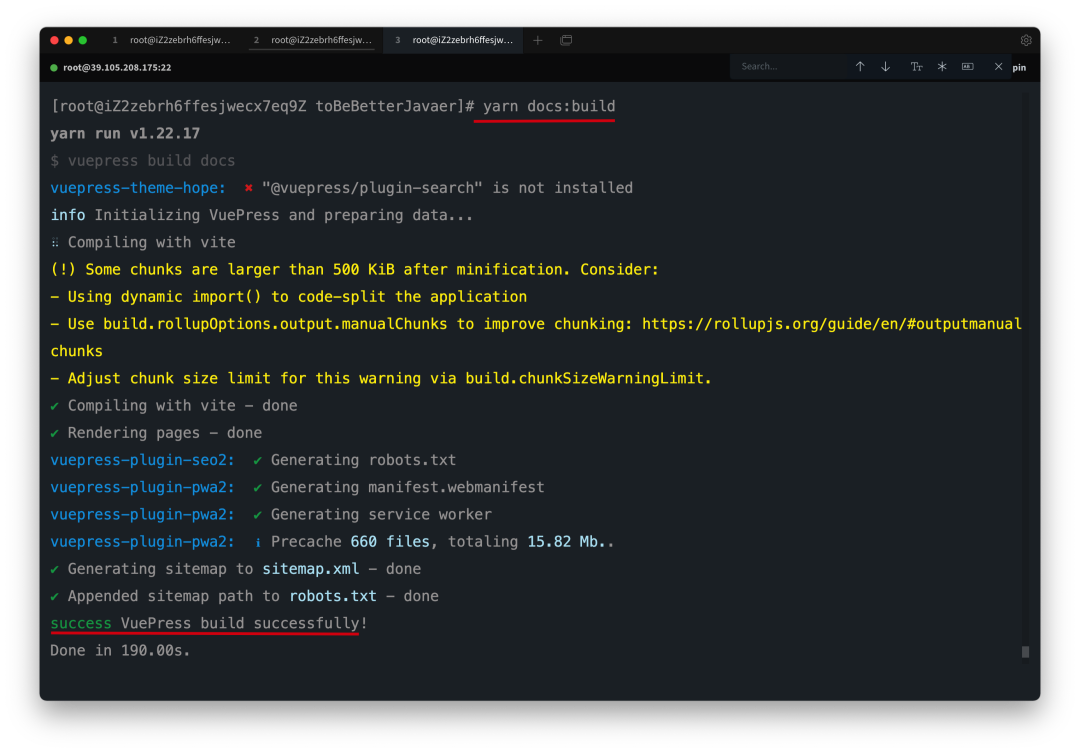Click the '$ vuepress build docs' line

(x=143, y=161)
